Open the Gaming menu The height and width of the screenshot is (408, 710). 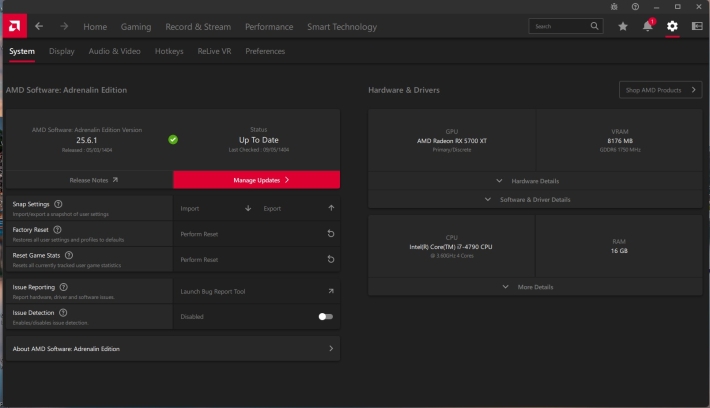coord(136,27)
